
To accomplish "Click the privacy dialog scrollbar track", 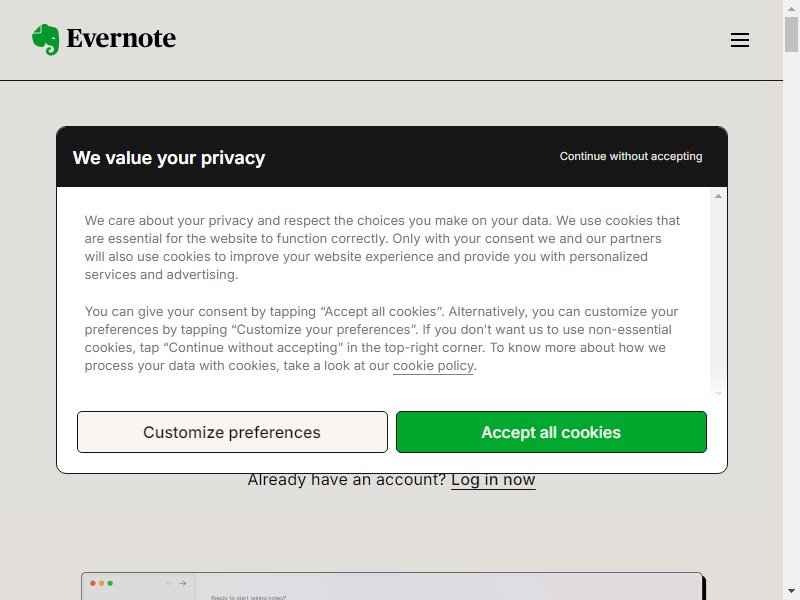I will [x=718, y=295].
